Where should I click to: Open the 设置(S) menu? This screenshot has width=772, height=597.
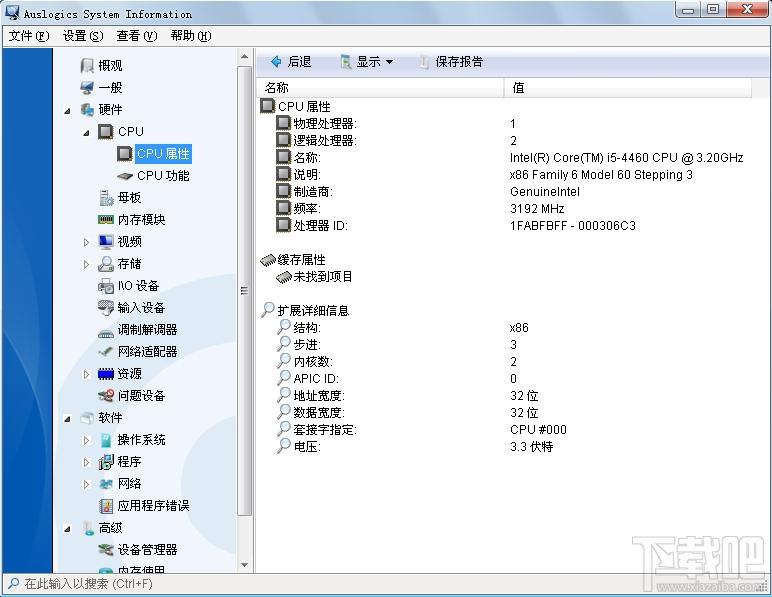click(83, 36)
